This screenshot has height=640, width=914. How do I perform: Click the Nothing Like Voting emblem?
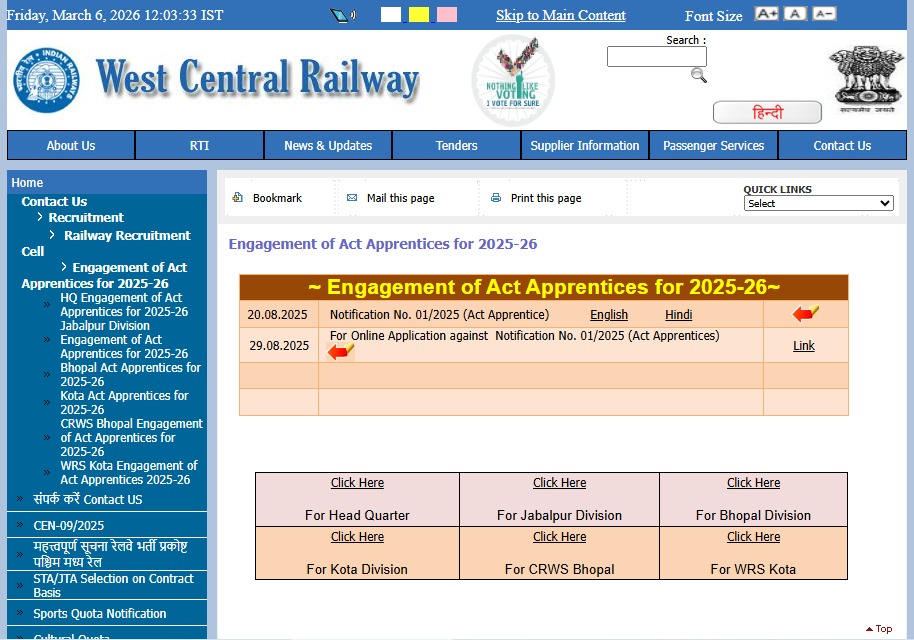click(x=513, y=80)
